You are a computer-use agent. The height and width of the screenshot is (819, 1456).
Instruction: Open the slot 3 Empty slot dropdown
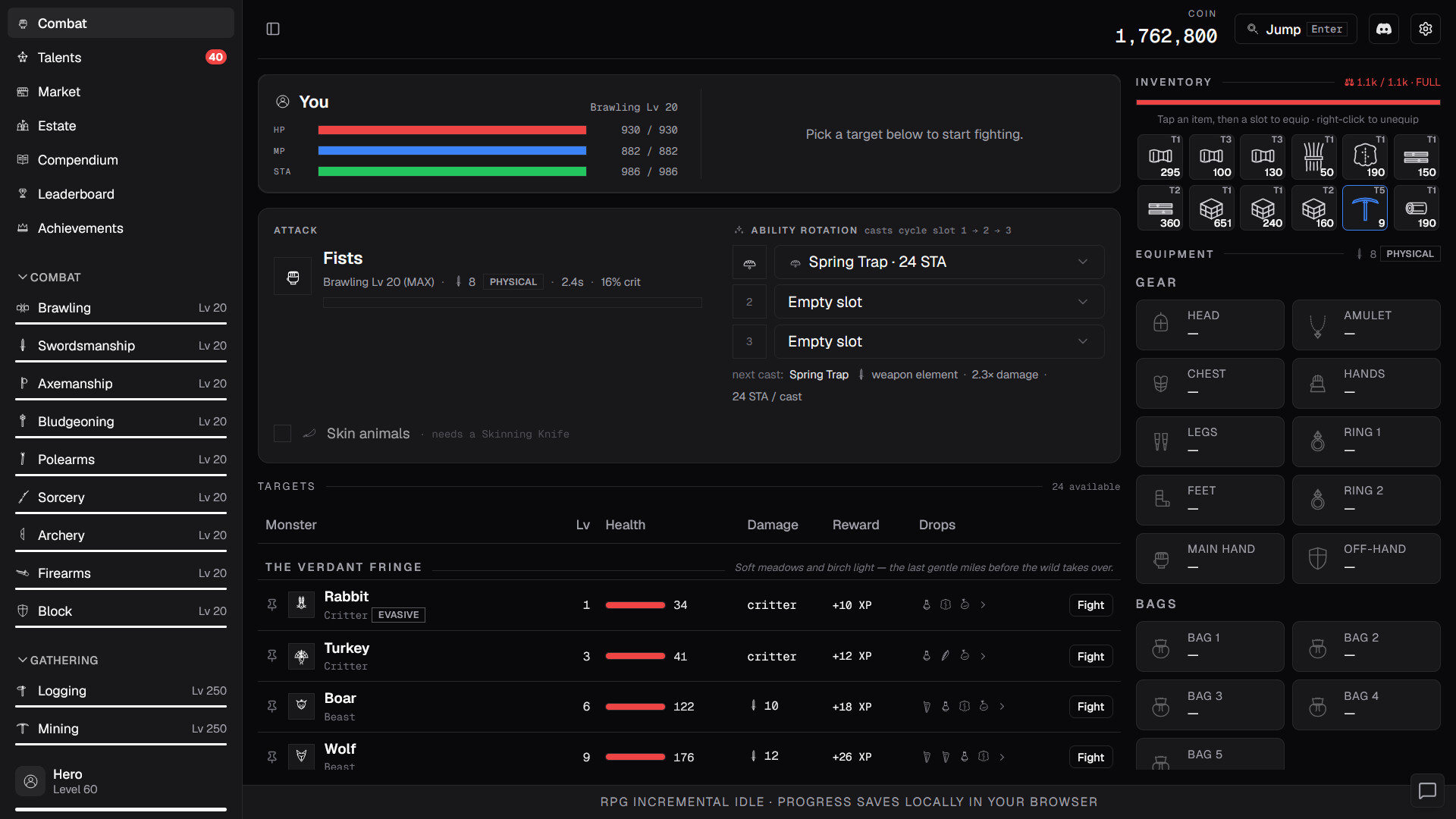(x=939, y=342)
